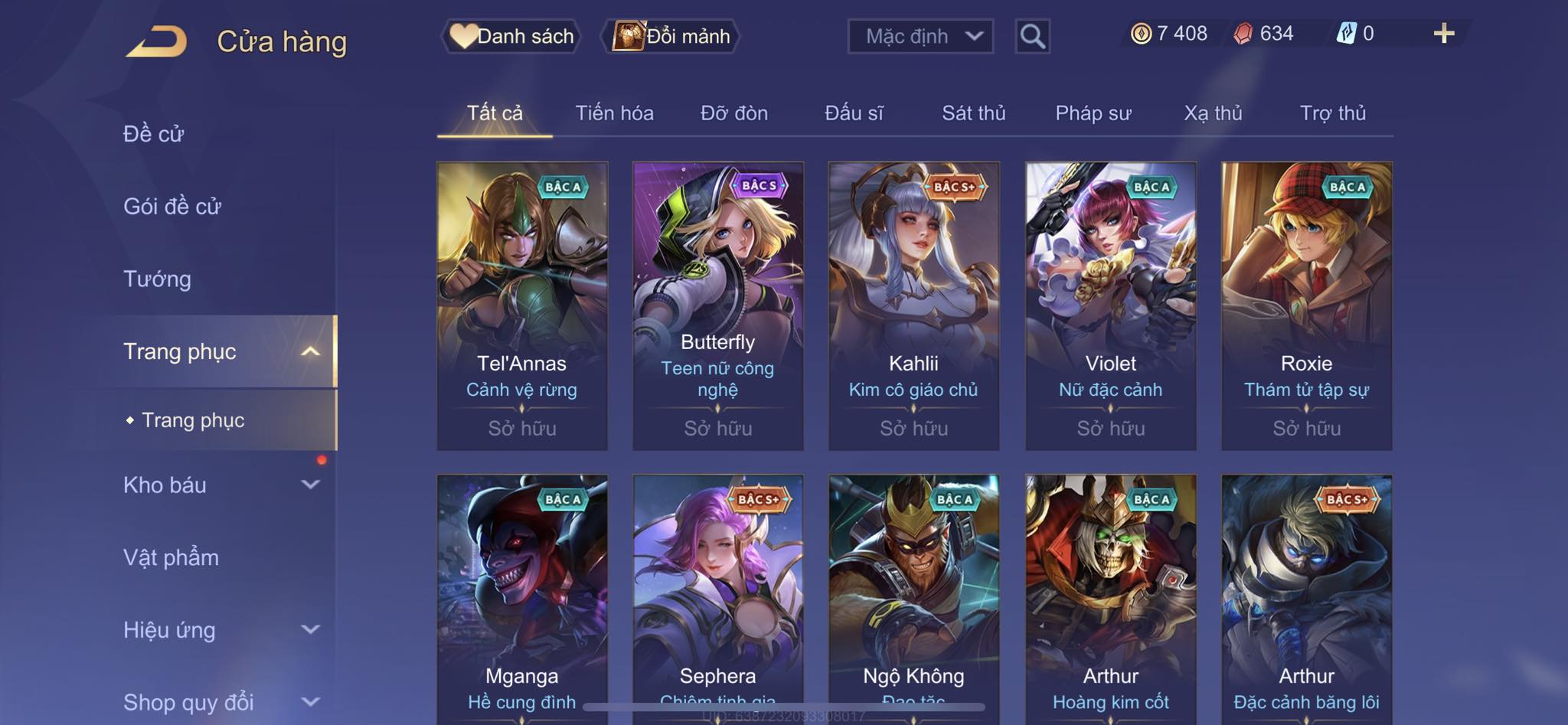
Task: Click the red ruby gem icon
Action: [1243, 34]
